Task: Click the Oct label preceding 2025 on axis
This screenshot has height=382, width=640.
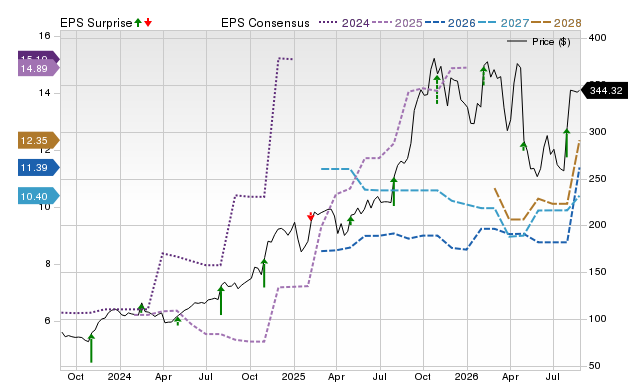Action: (249, 376)
